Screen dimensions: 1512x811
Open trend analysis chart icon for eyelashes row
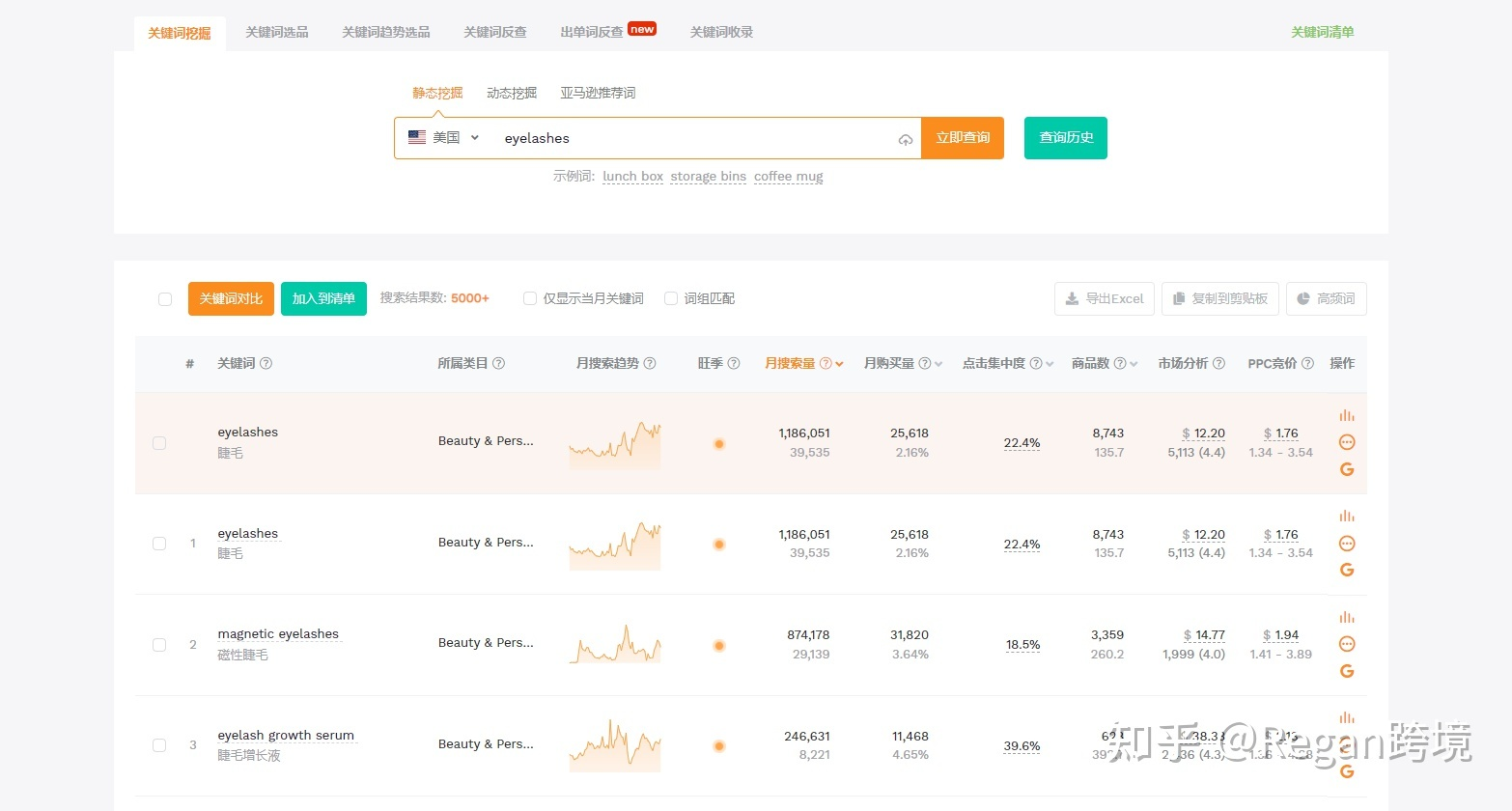pos(1347,415)
